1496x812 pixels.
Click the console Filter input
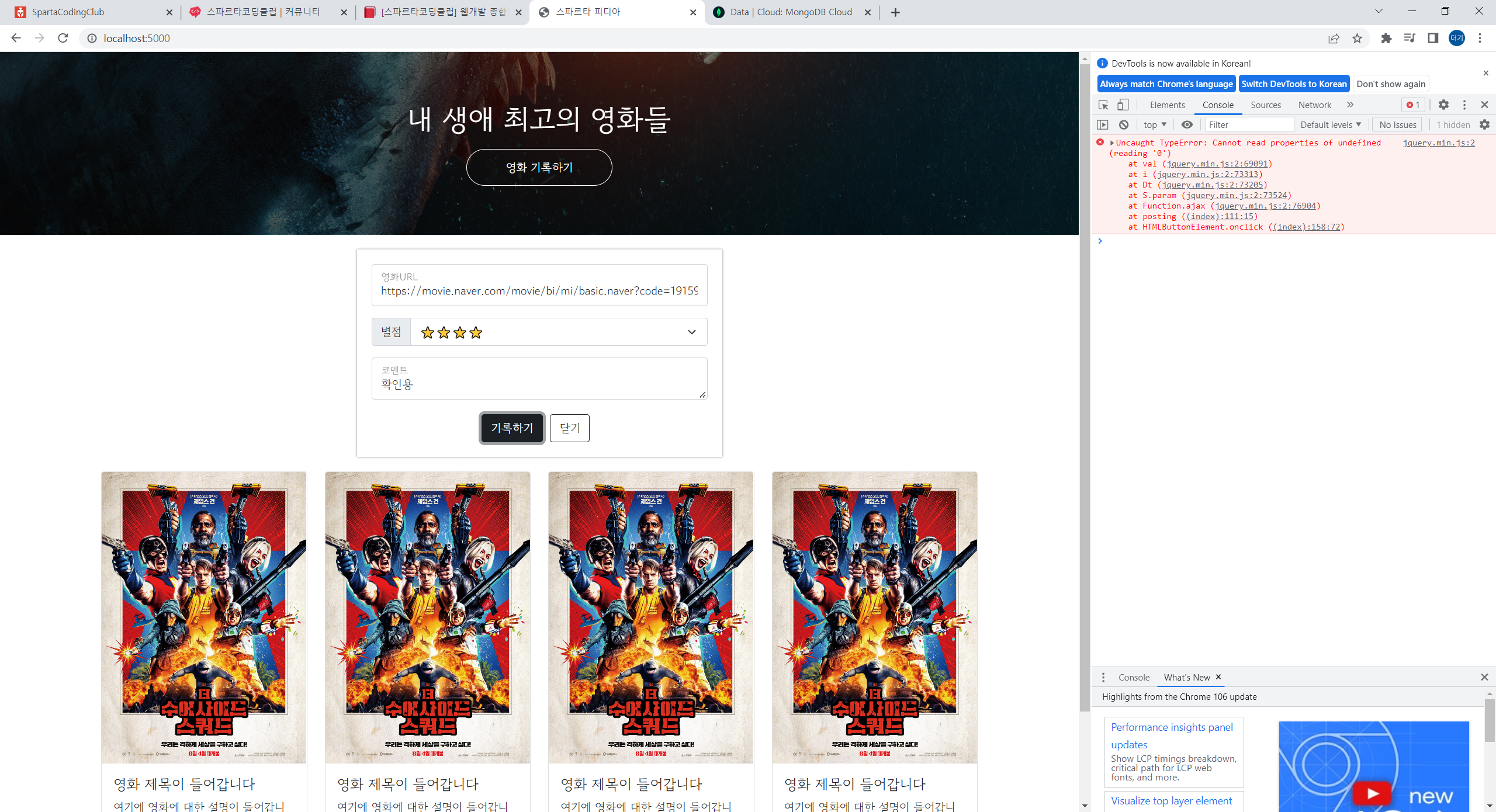pyautogui.click(x=1249, y=124)
